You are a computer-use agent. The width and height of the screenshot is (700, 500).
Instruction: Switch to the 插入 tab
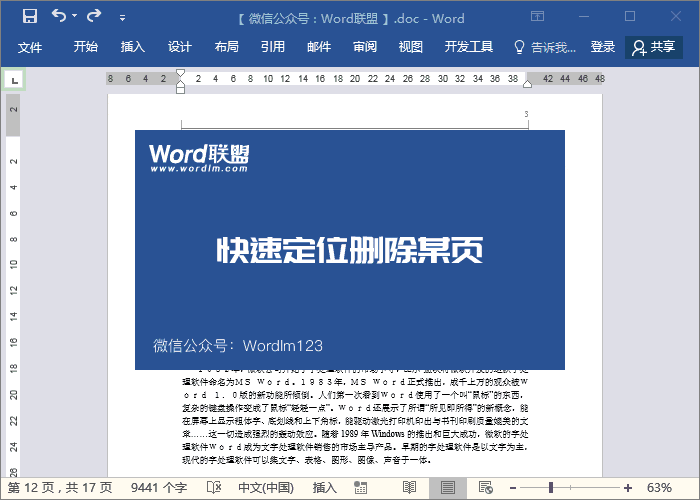coord(133,47)
